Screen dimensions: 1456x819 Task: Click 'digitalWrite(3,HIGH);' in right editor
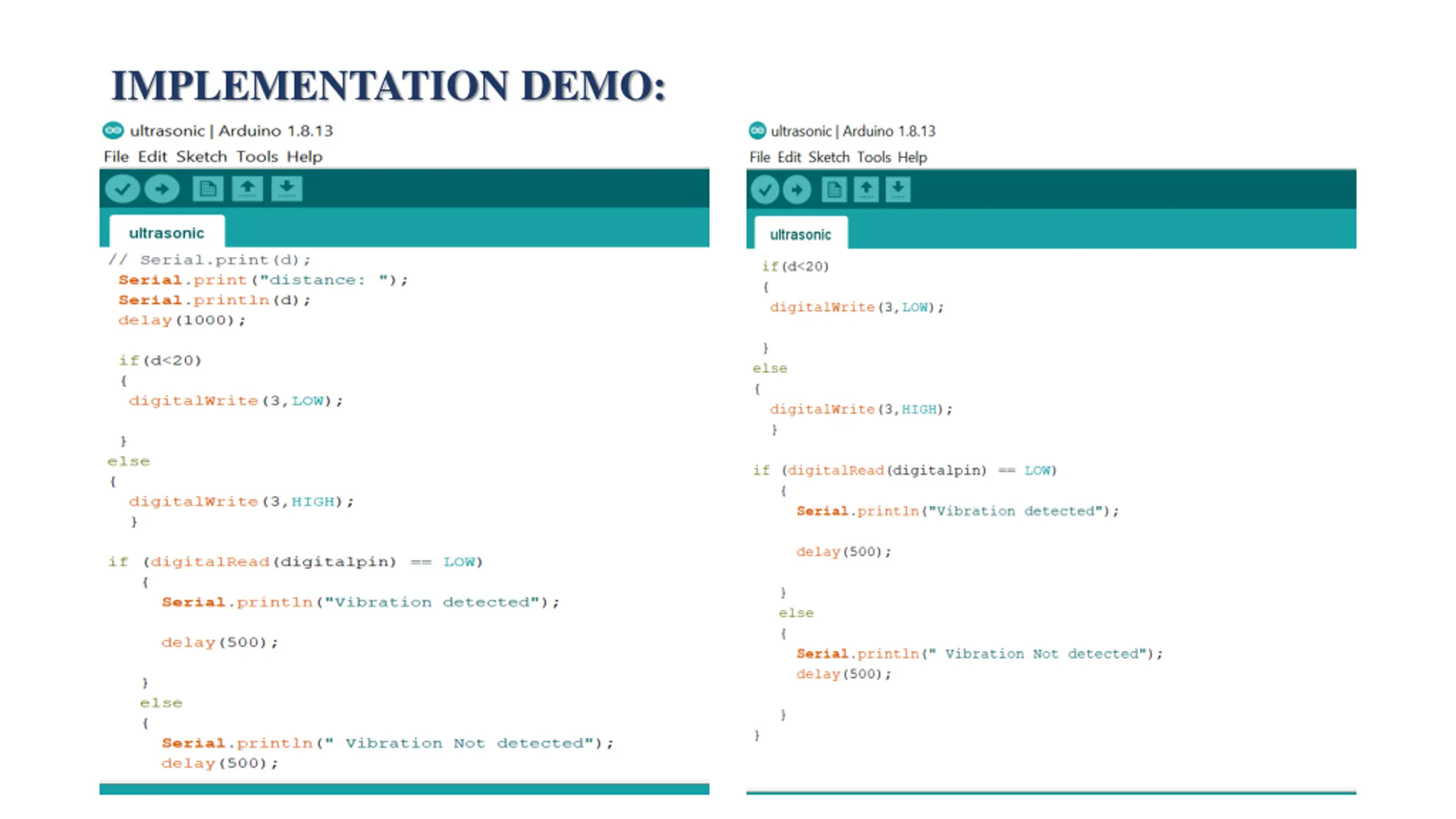tap(861, 409)
